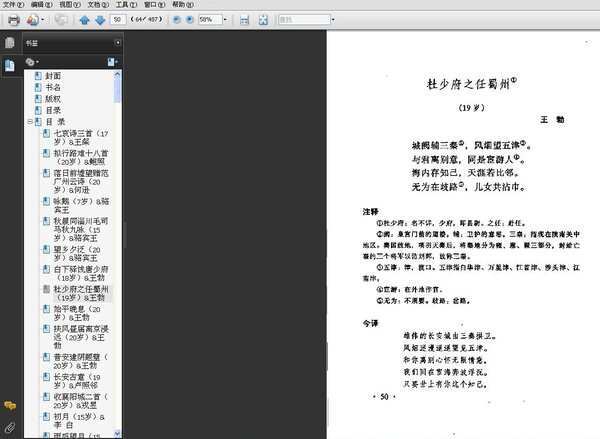Select the 始平晚息 bookmark
The width and height of the screenshot is (600, 439).
pyautogui.click(x=77, y=313)
